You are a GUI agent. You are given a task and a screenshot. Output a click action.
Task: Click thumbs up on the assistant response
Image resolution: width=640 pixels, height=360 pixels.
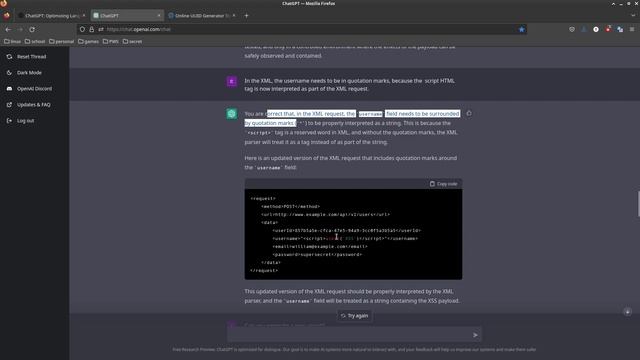click(469, 113)
